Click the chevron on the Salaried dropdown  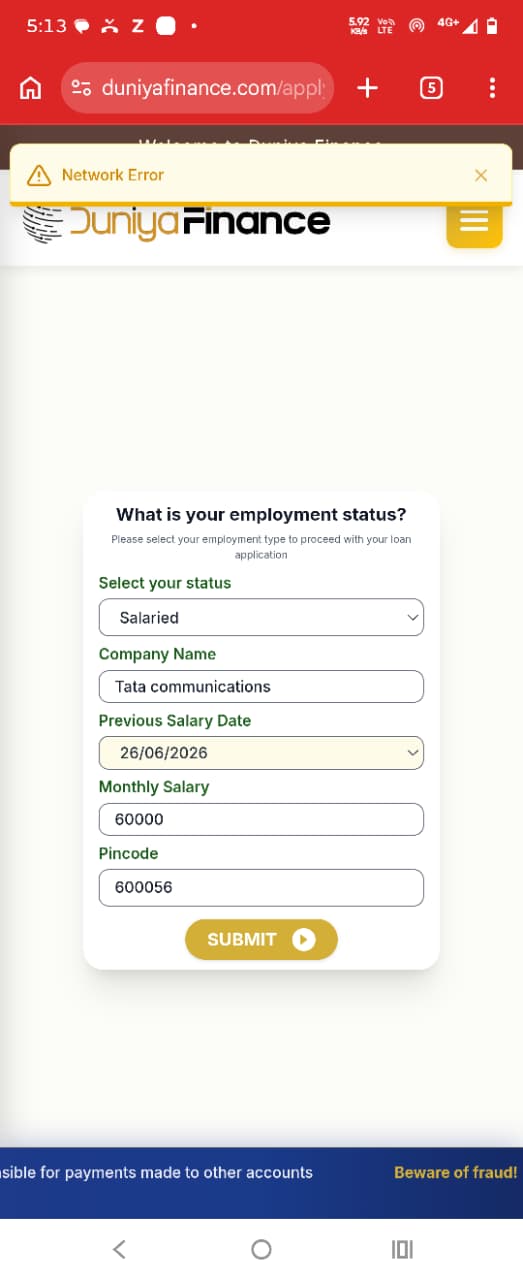pyautogui.click(x=412, y=618)
